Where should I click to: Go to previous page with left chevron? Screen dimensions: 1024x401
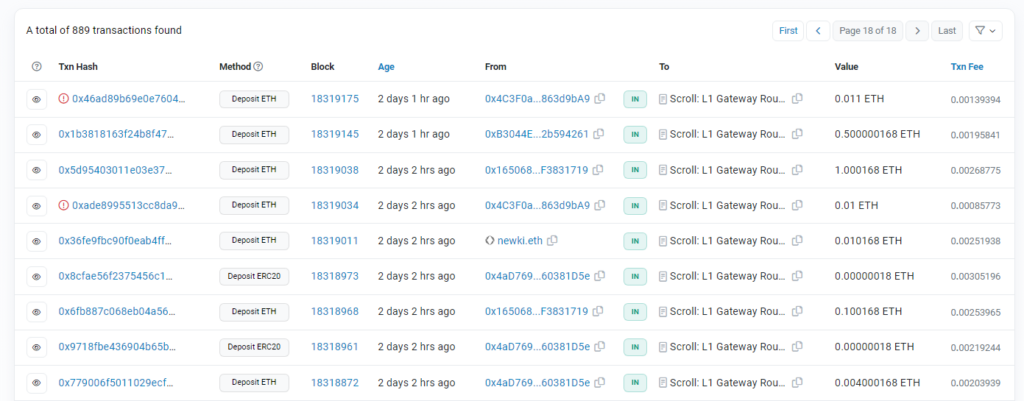tap(818, 31)
